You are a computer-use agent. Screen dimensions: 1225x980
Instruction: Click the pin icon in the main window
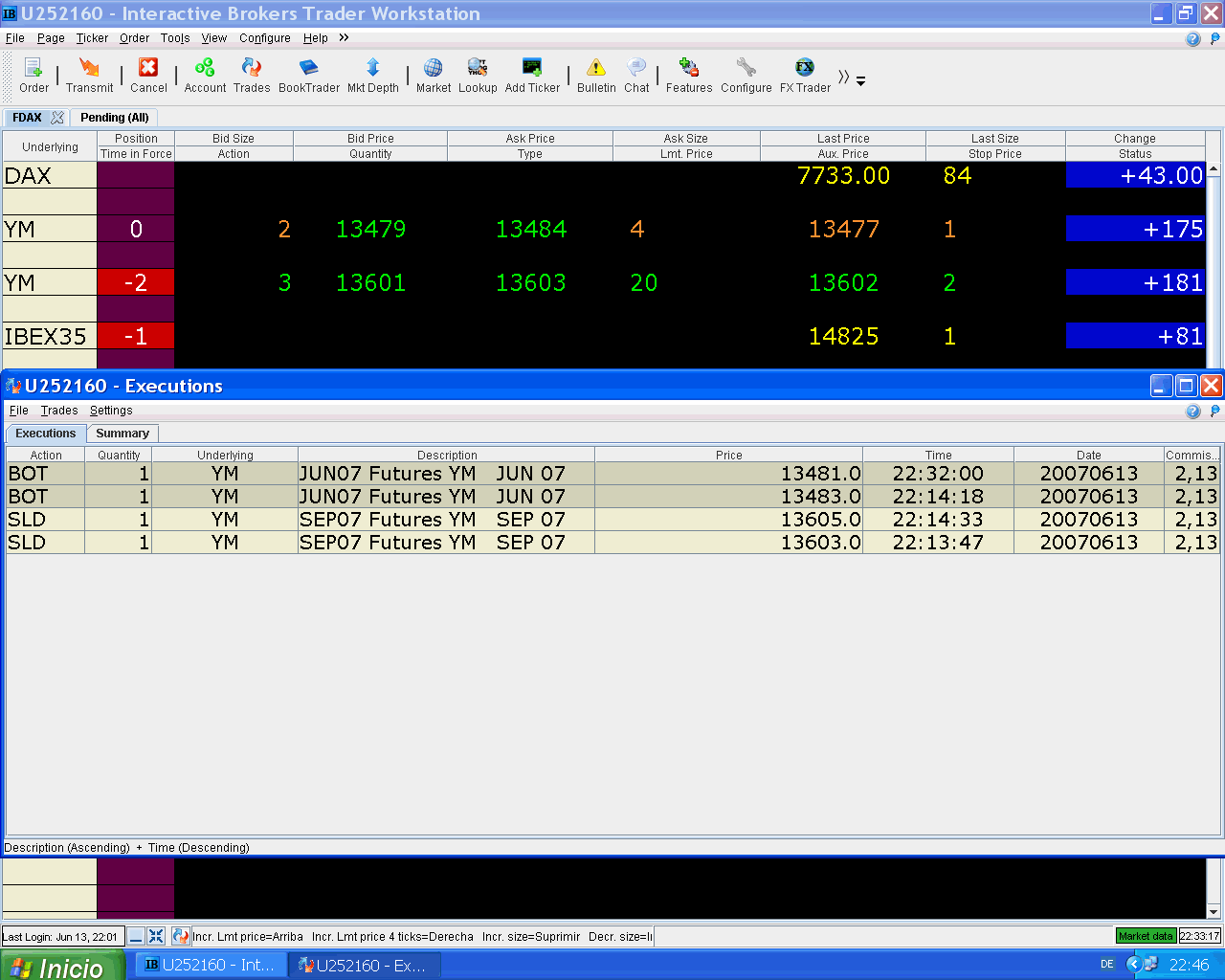coord(1215,39)
